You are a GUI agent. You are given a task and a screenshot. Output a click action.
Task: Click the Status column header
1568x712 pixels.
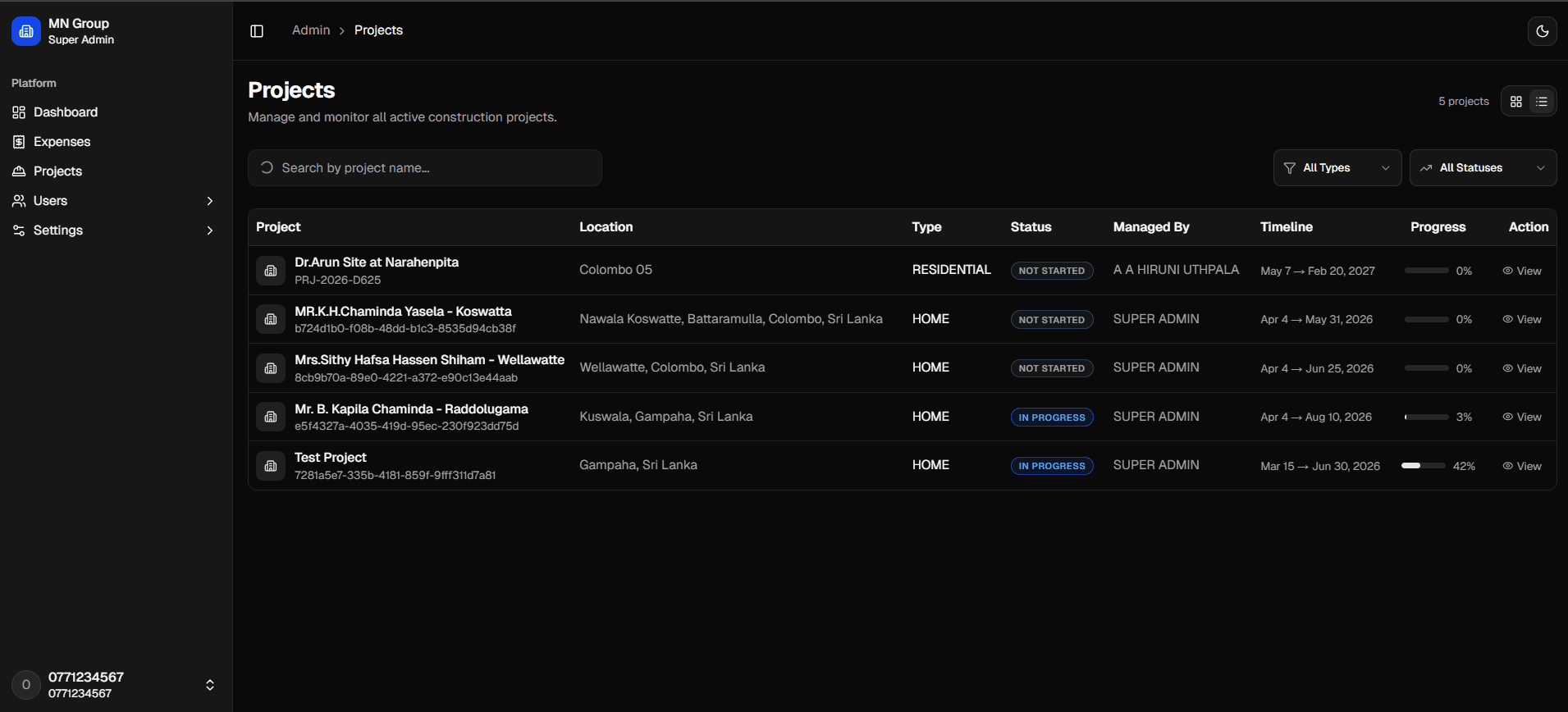pos(1031,227)
